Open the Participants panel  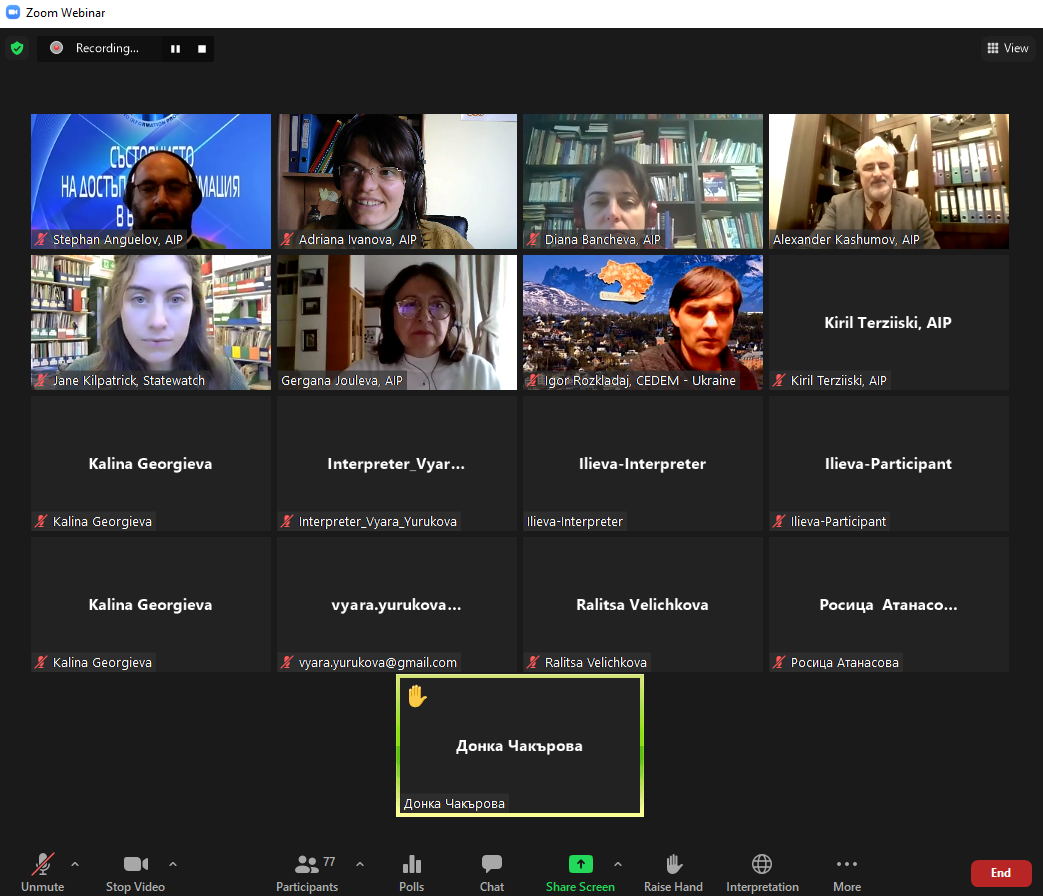click(x=307, y=865)
